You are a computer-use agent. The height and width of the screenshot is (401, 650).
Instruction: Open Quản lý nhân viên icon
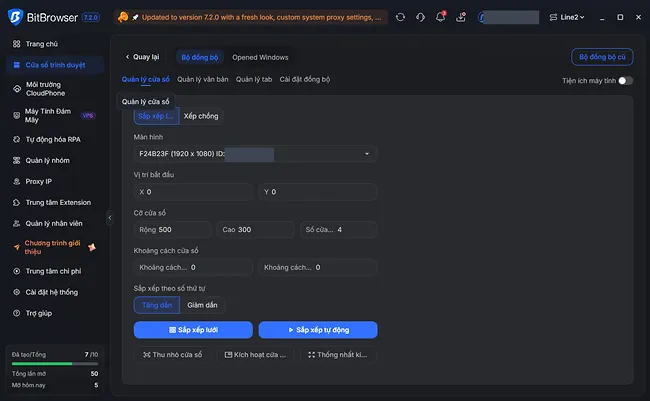[x=17, y=224]
